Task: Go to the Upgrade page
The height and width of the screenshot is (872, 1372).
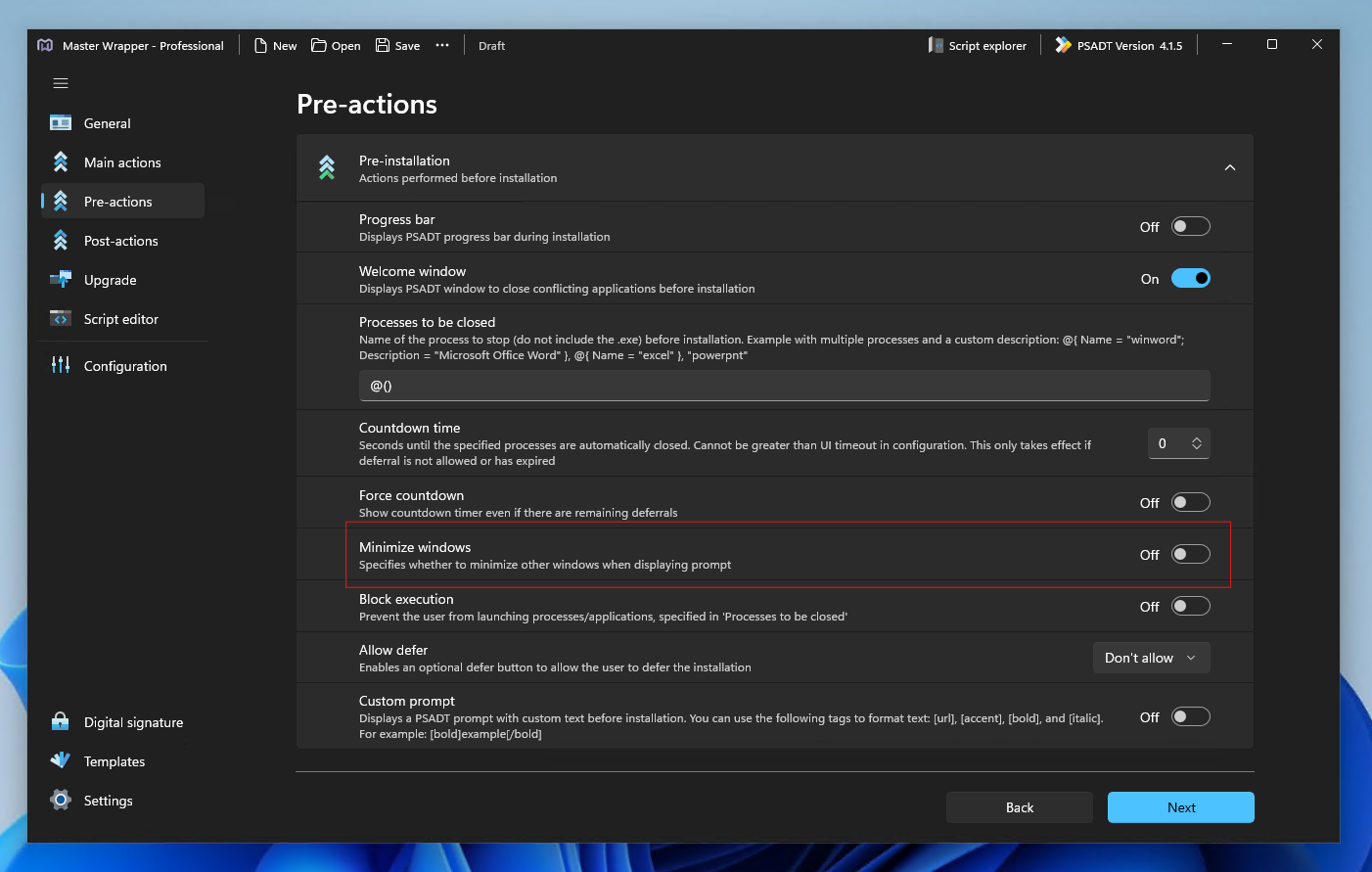Action: pyautogui.click(x=122, y=280)
